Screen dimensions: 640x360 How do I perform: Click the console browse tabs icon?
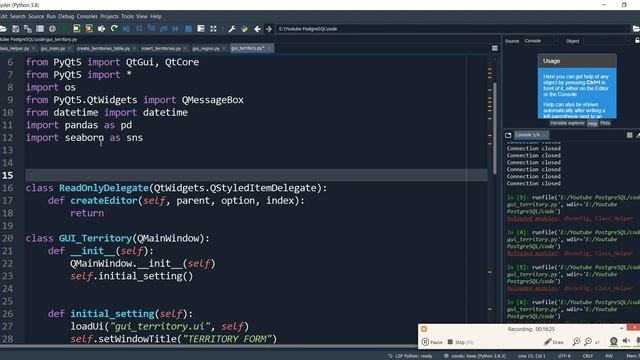click(x=508, y=135)
